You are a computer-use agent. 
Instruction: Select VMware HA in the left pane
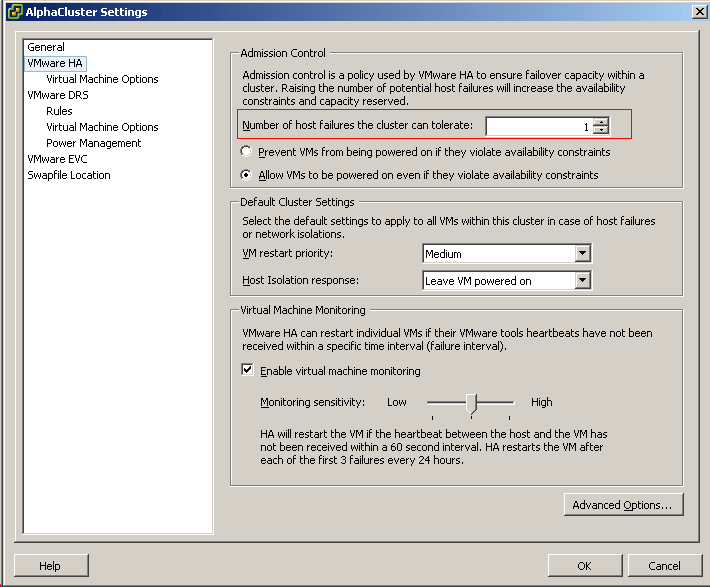[55, 63]
